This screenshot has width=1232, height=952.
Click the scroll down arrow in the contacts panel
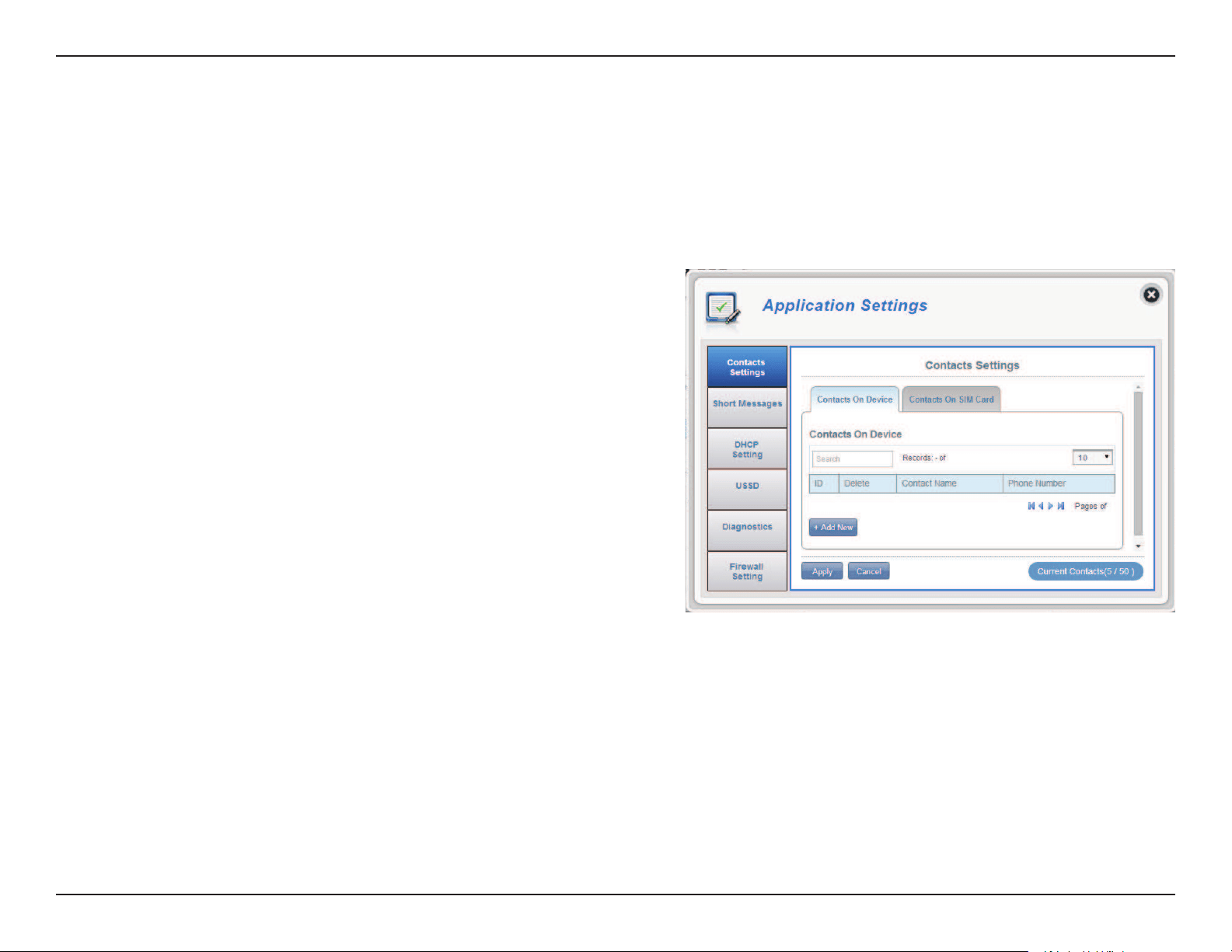(1139, 546)
